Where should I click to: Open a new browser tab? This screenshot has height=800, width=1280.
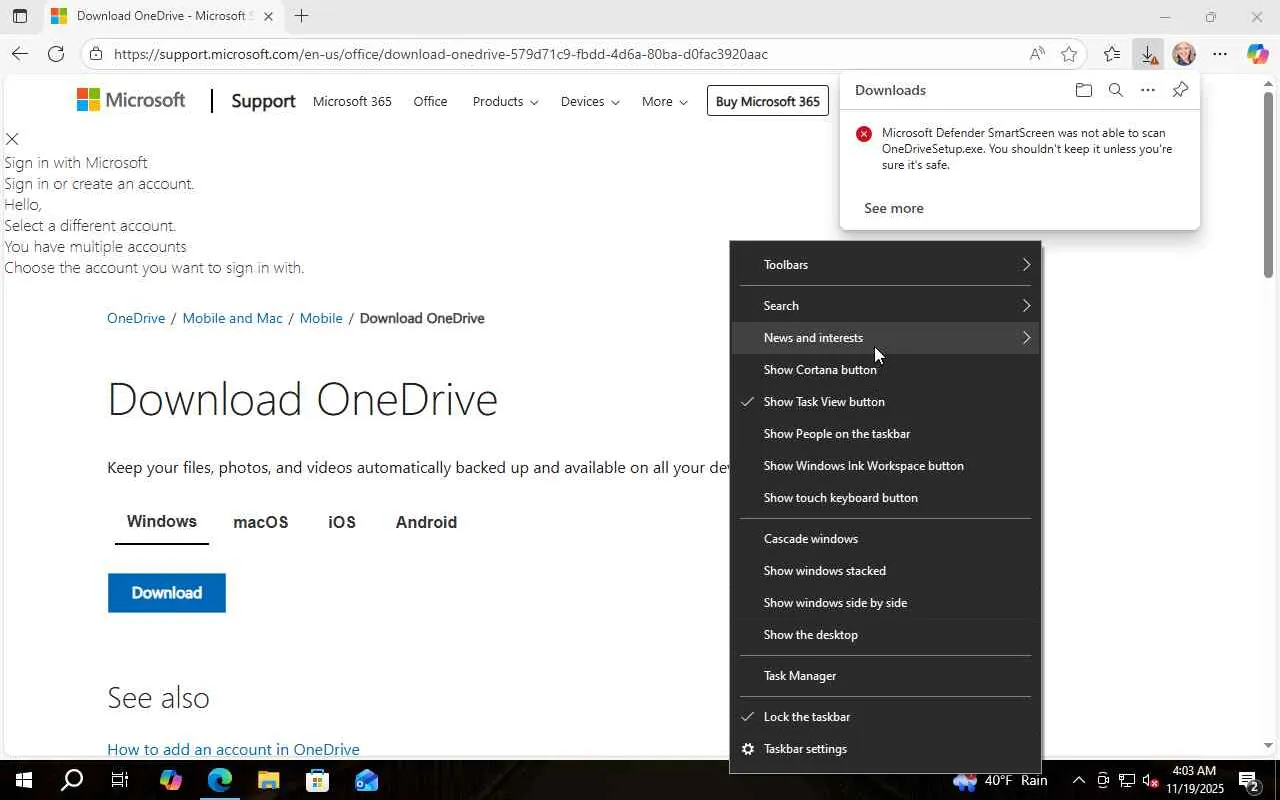click(x=301, y=16)
